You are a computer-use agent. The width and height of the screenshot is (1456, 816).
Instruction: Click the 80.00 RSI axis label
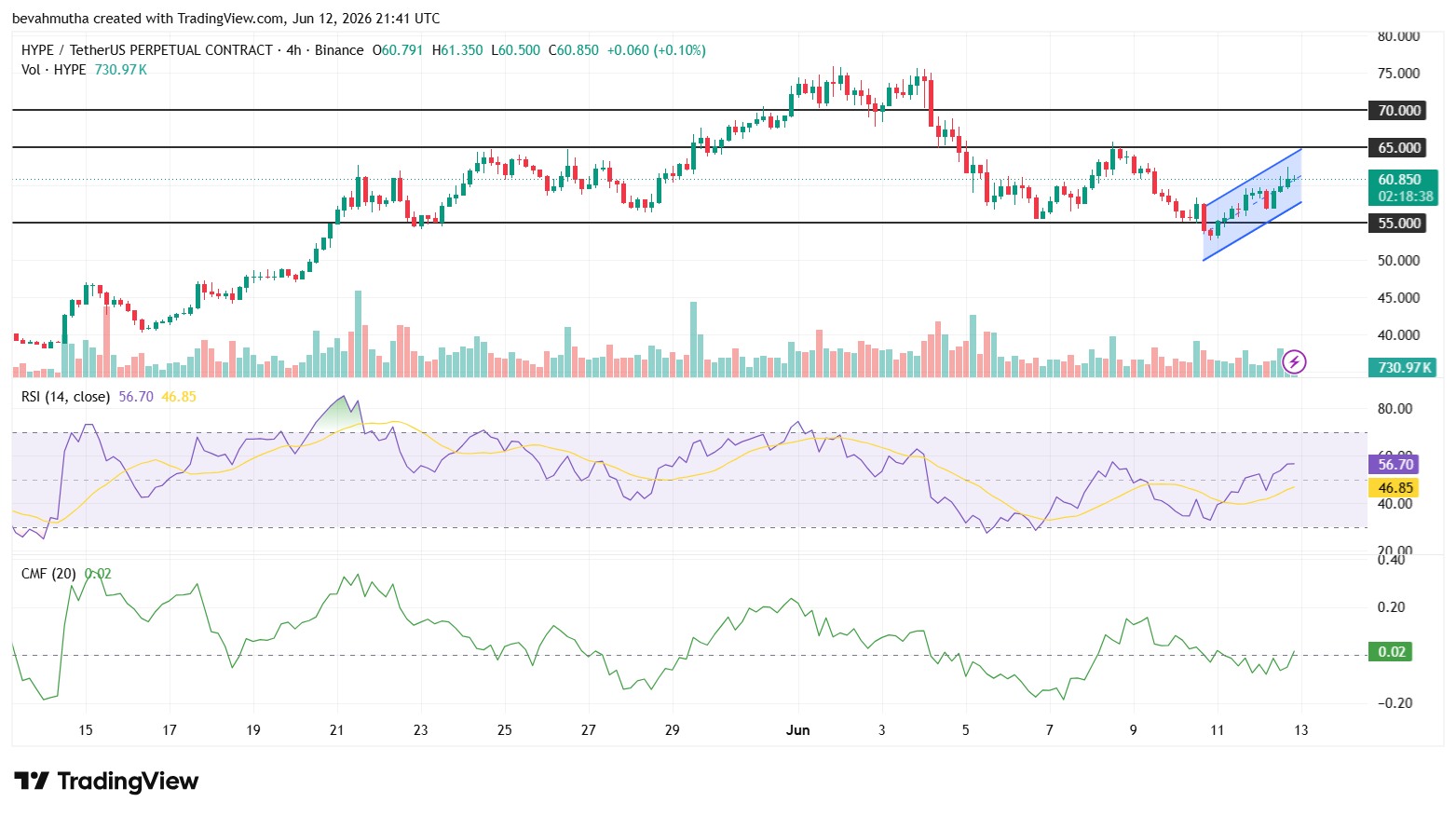click(1395, 408)
